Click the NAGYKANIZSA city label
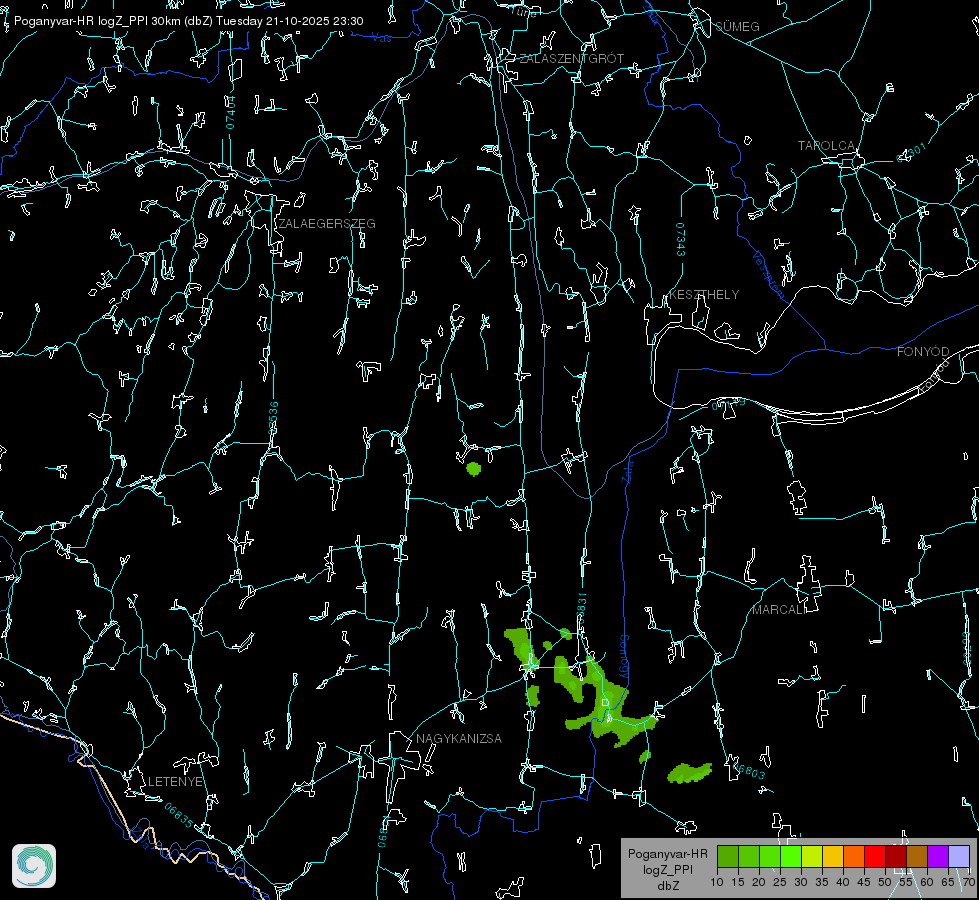979x900 pixels. point(459,739)
